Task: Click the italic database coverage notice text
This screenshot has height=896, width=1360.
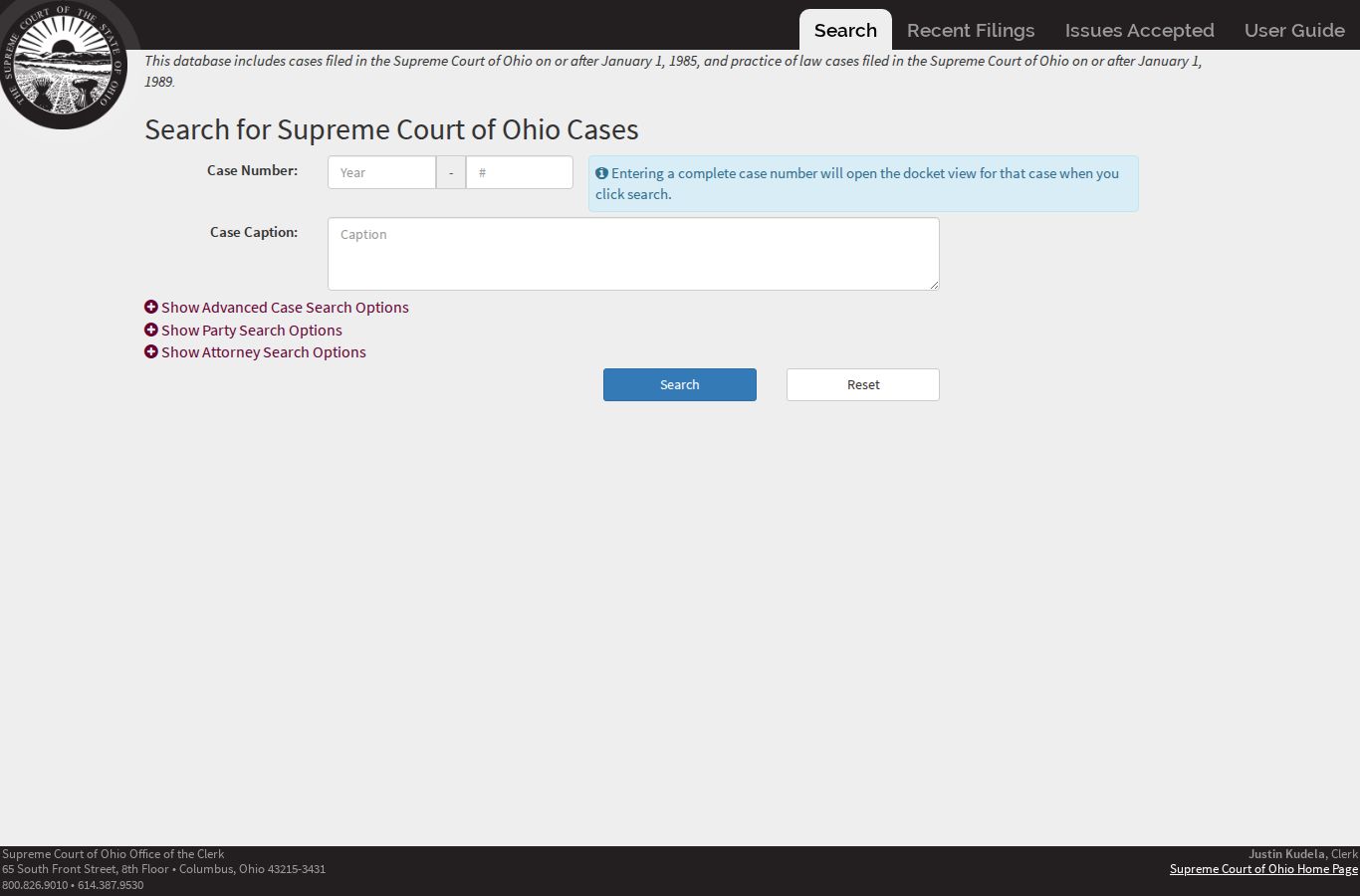Action: [x=673, y=71]
